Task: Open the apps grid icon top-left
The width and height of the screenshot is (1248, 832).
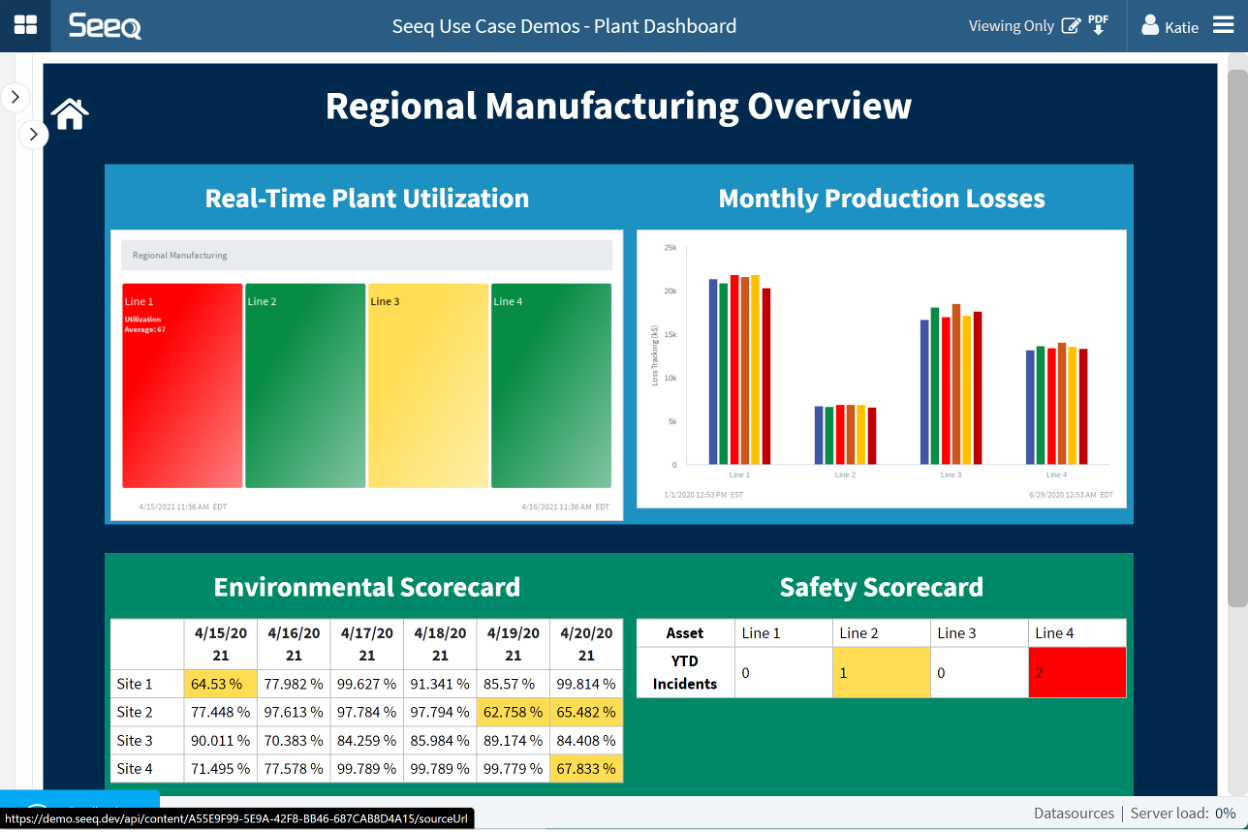Action: point(24,25)
